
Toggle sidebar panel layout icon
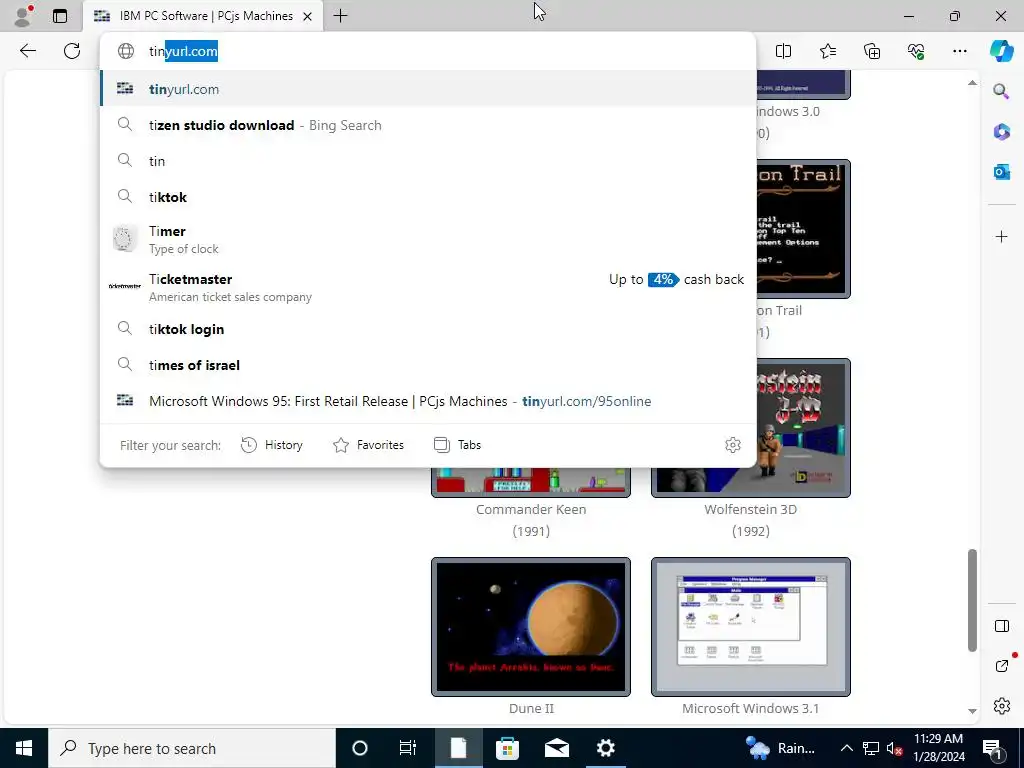(1001, 626)
